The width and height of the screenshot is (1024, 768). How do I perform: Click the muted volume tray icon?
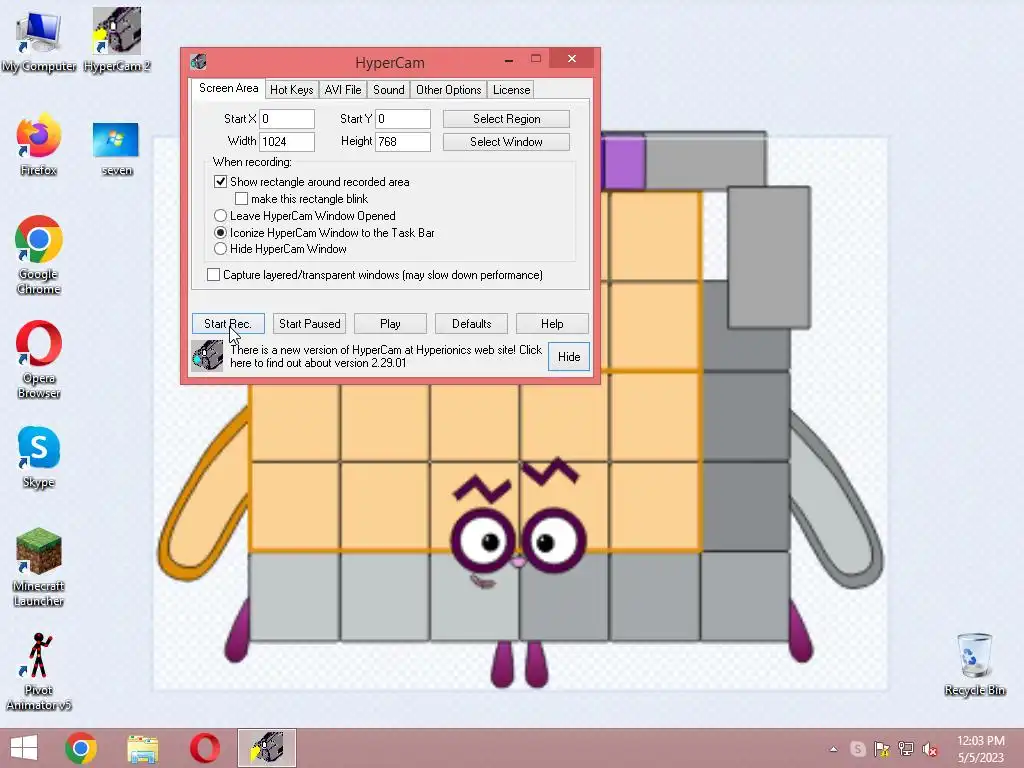point(930,749)
